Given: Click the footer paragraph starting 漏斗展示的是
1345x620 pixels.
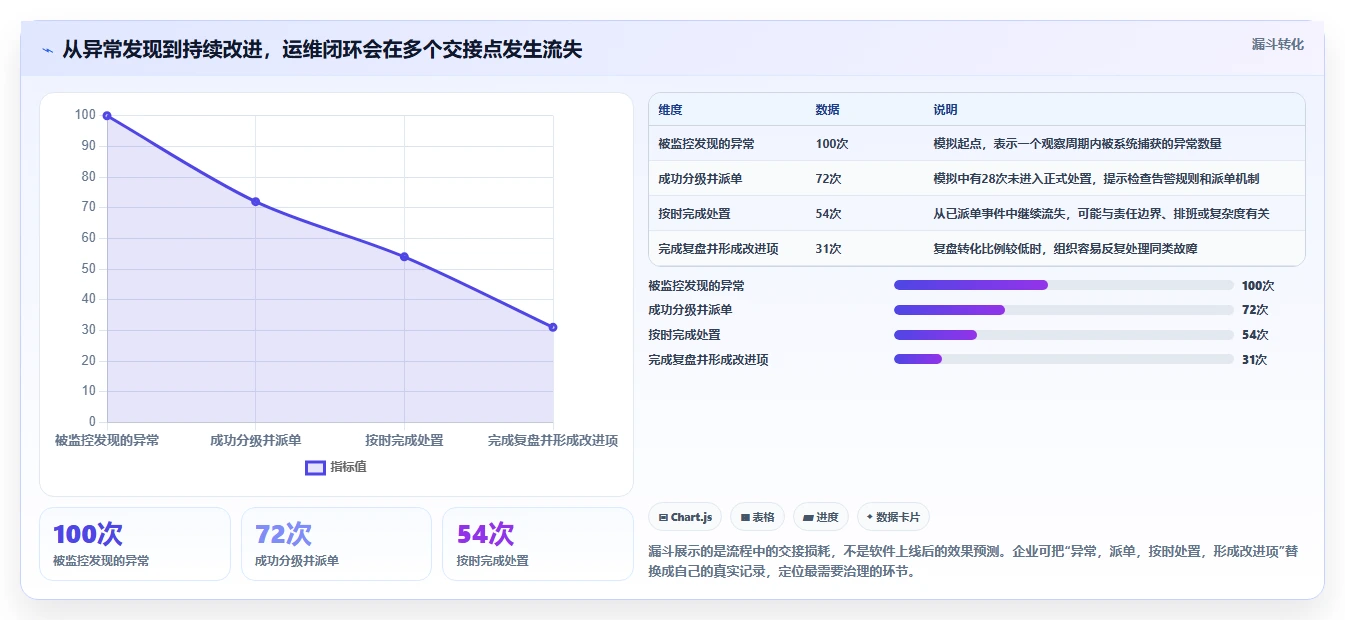Looking at the screenshot, I should 973,562.
